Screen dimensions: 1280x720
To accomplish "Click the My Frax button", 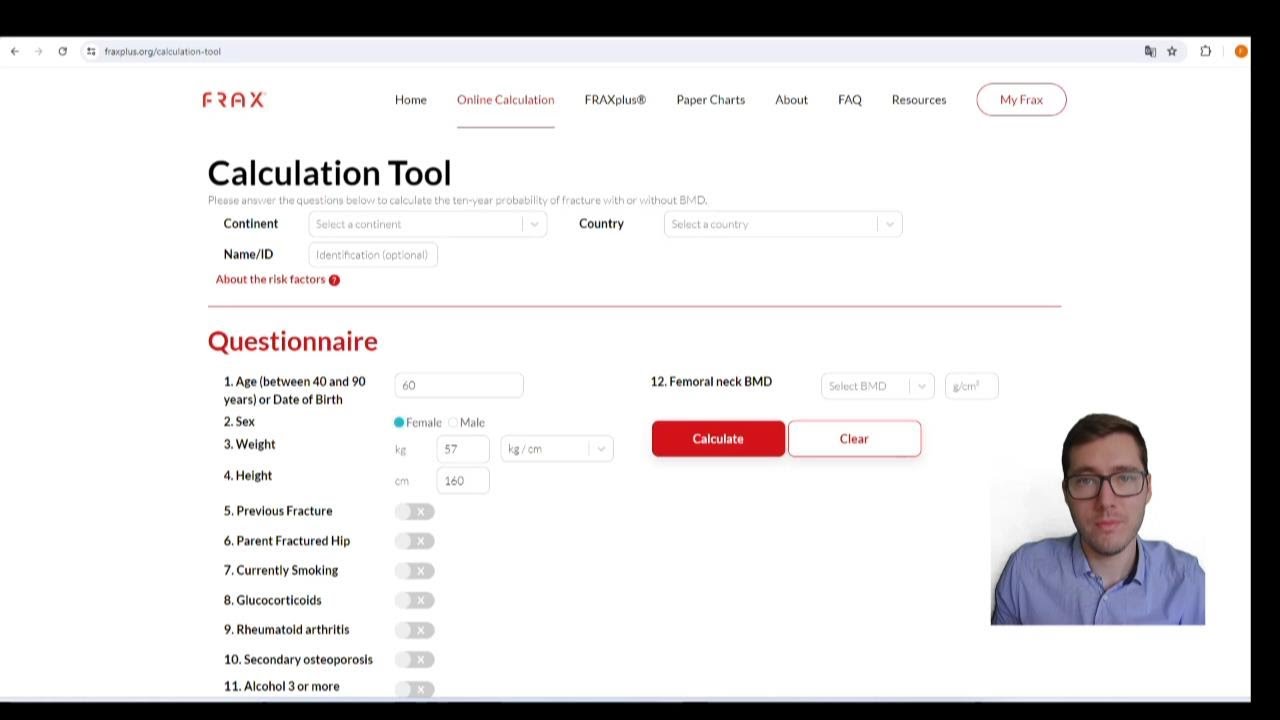I will (1021, 100).
